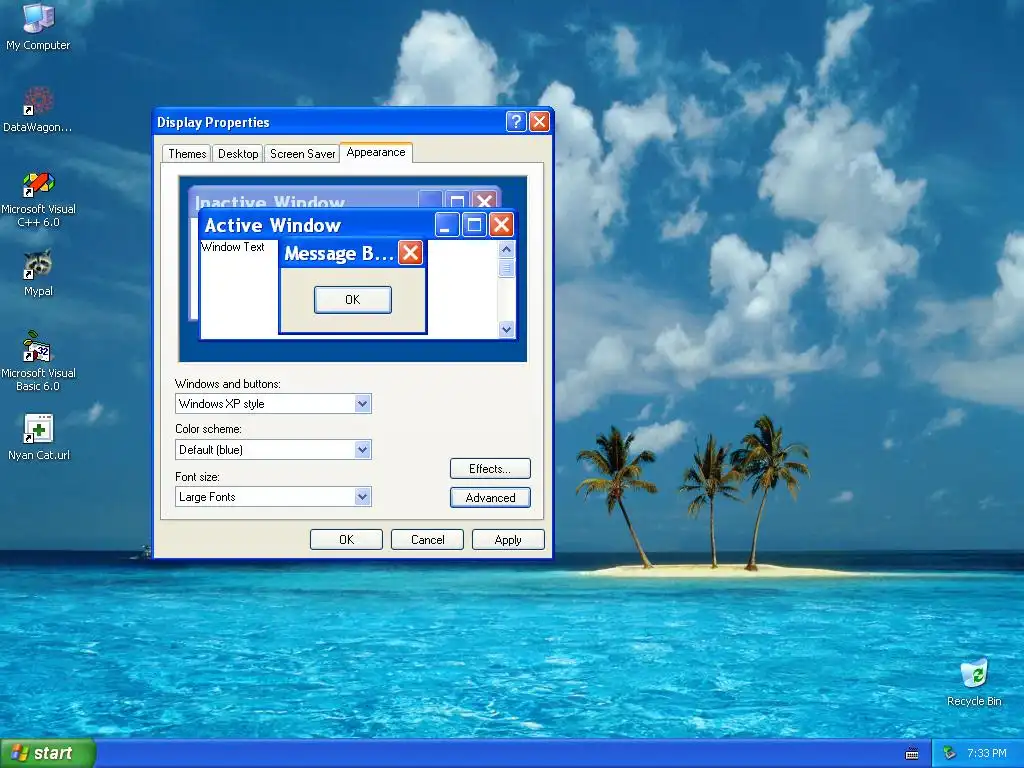
Task: Switch to the Desktop tab
Action: 238,153
